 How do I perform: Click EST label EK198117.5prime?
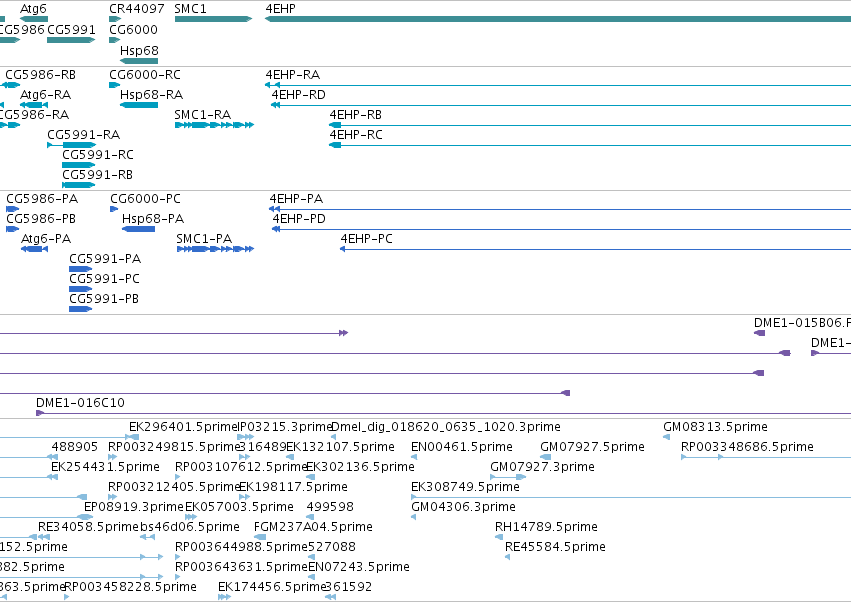point(294,487)
